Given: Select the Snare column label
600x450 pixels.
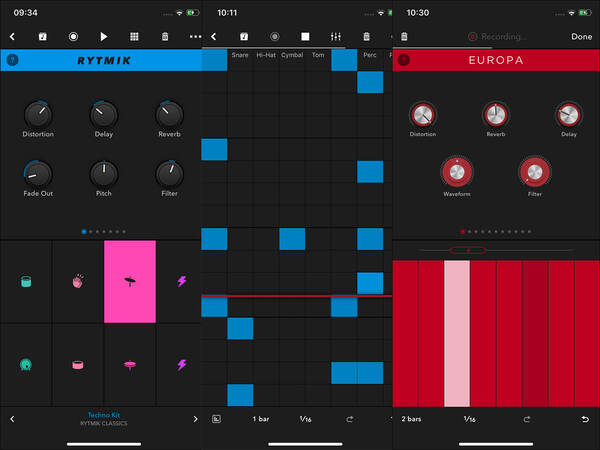Looking at the screenshot, I should coord(240,55).
